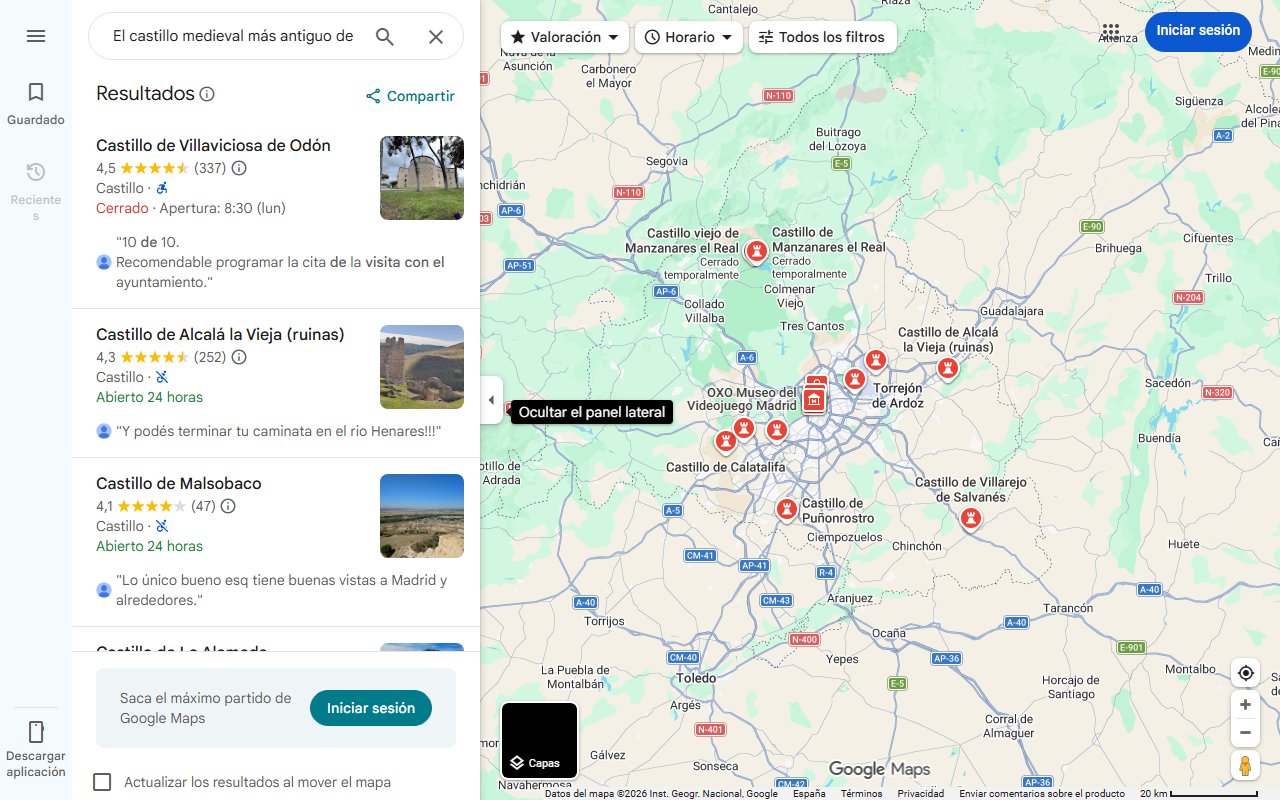Open the Horario filter dropdown

pos(688,36)
